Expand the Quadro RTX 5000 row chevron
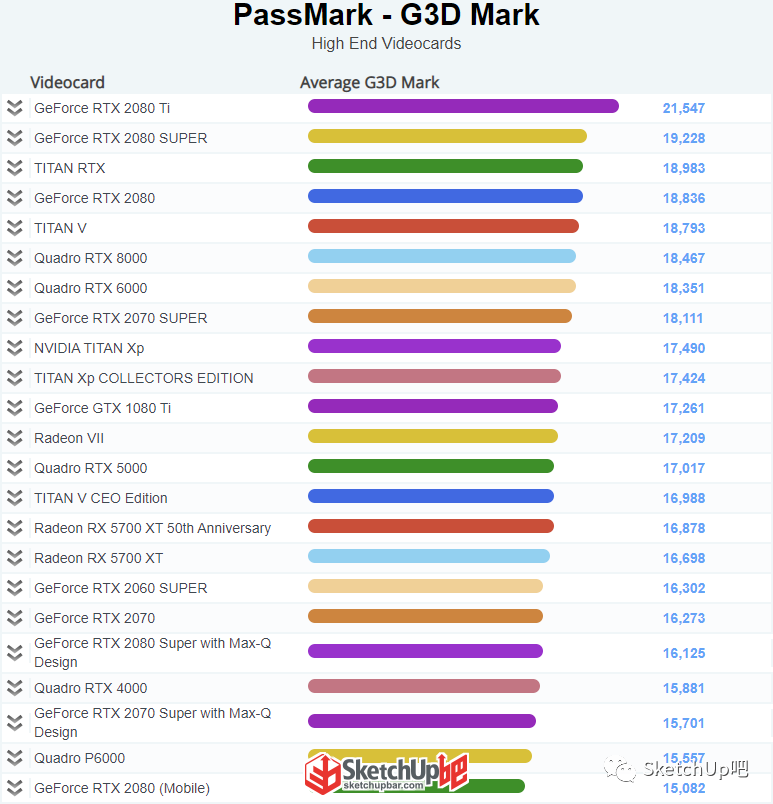Viewport: 773px width, 804px height. [x=15, y=468]
